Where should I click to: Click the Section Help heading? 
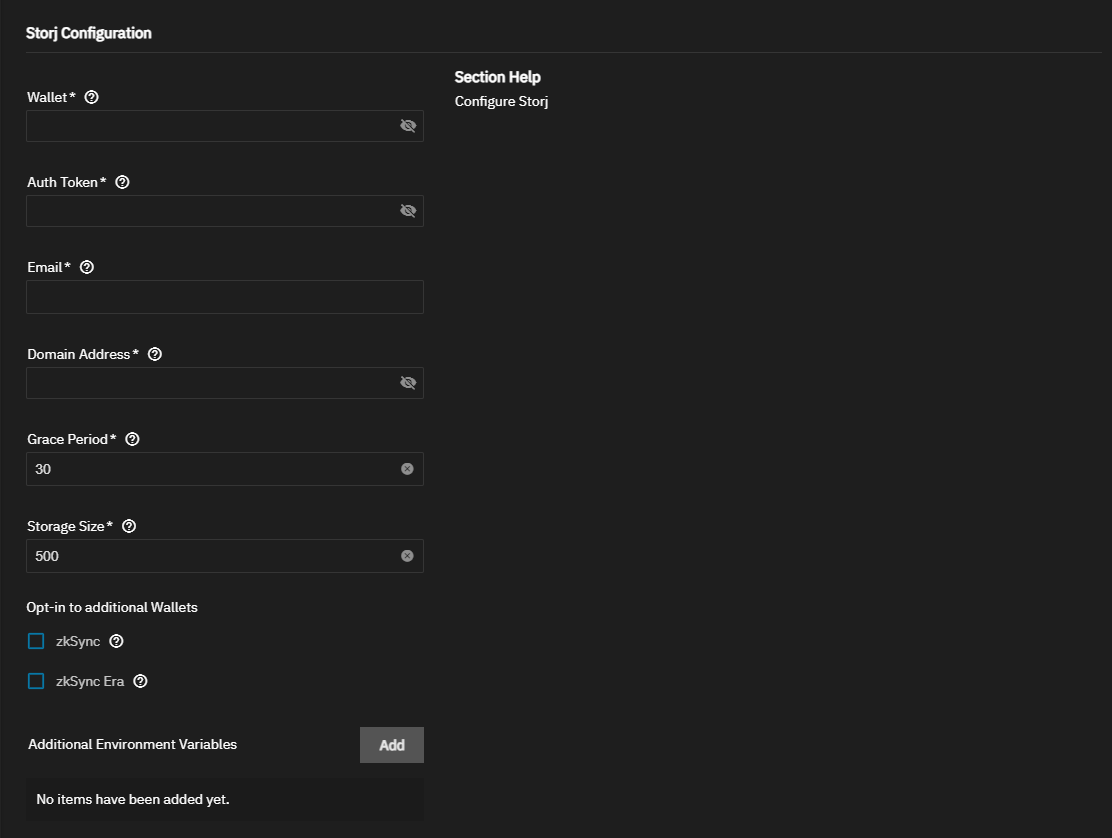497,77
